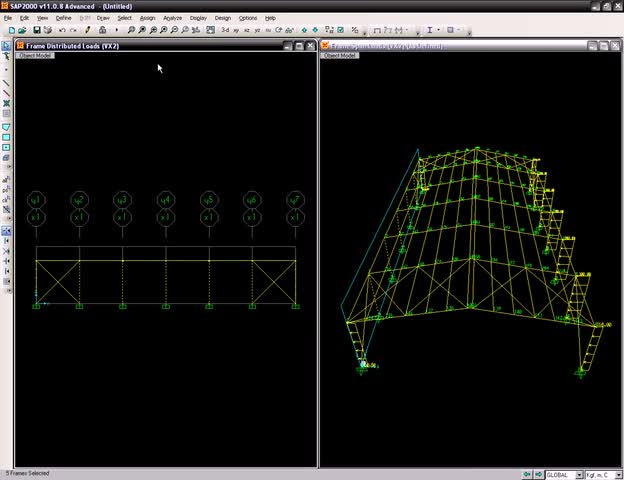Open the Units dropdown showing Kgf, m, C
This screenshot has height=480, width=624.
[619, 475]
